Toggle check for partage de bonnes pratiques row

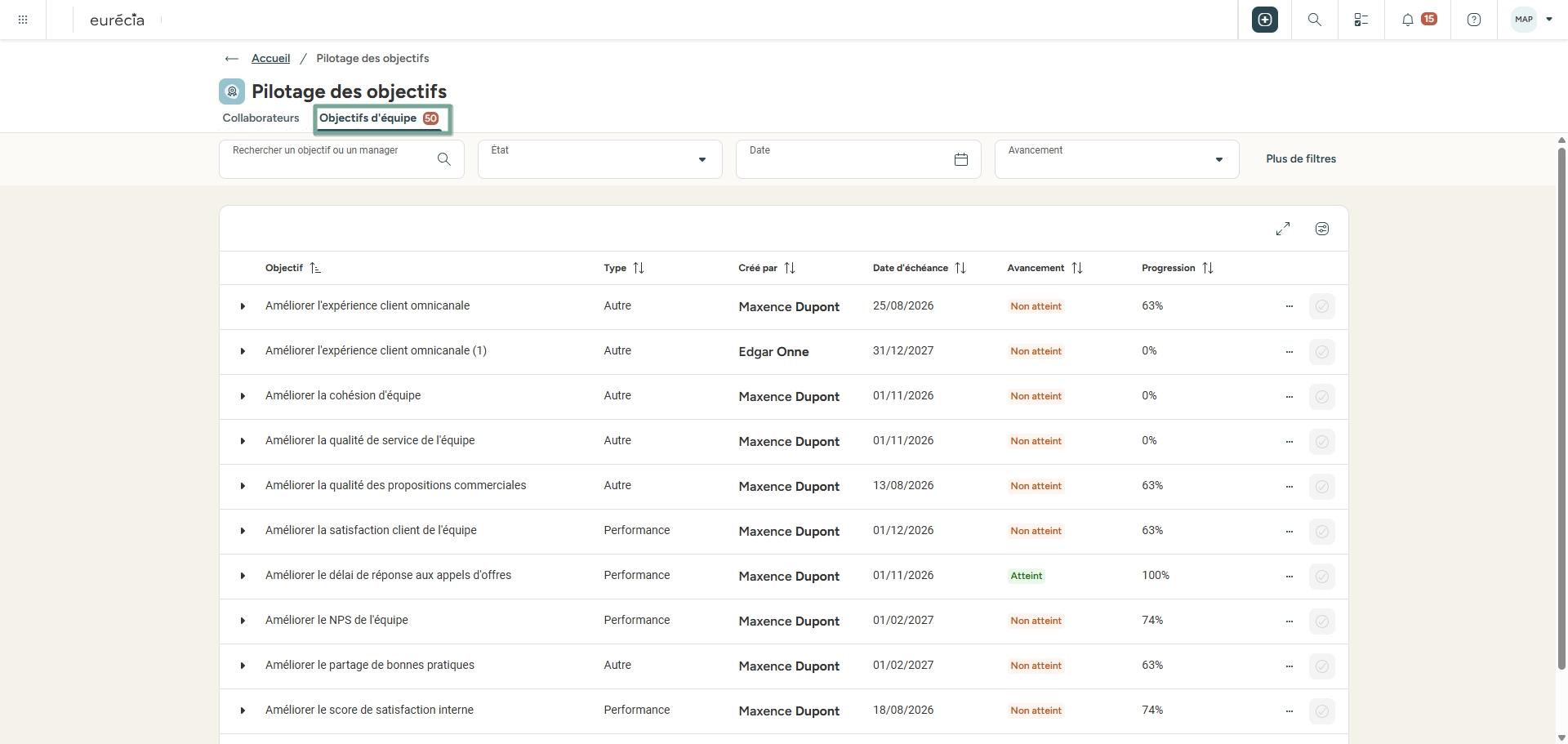click(x=1322, y=666)
